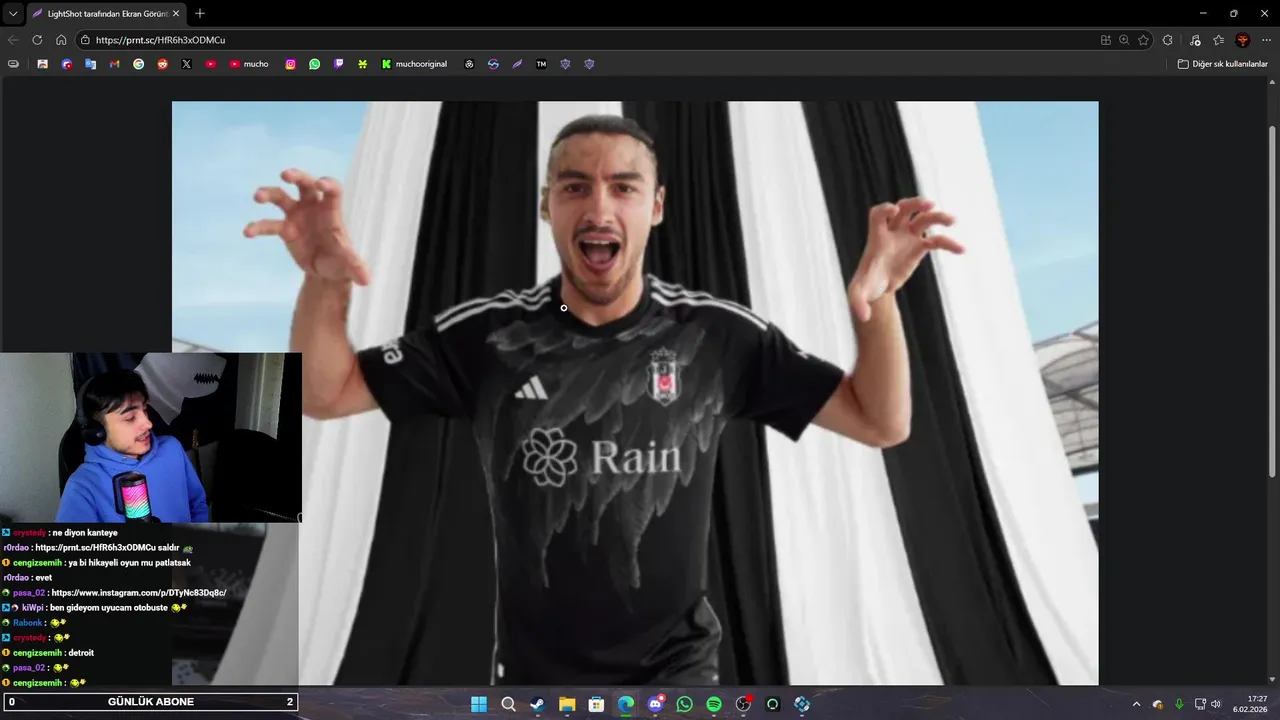Open the 'mucho' YouTube bookmark
This screenshot has width=1280, height=720.
(249, 64)
